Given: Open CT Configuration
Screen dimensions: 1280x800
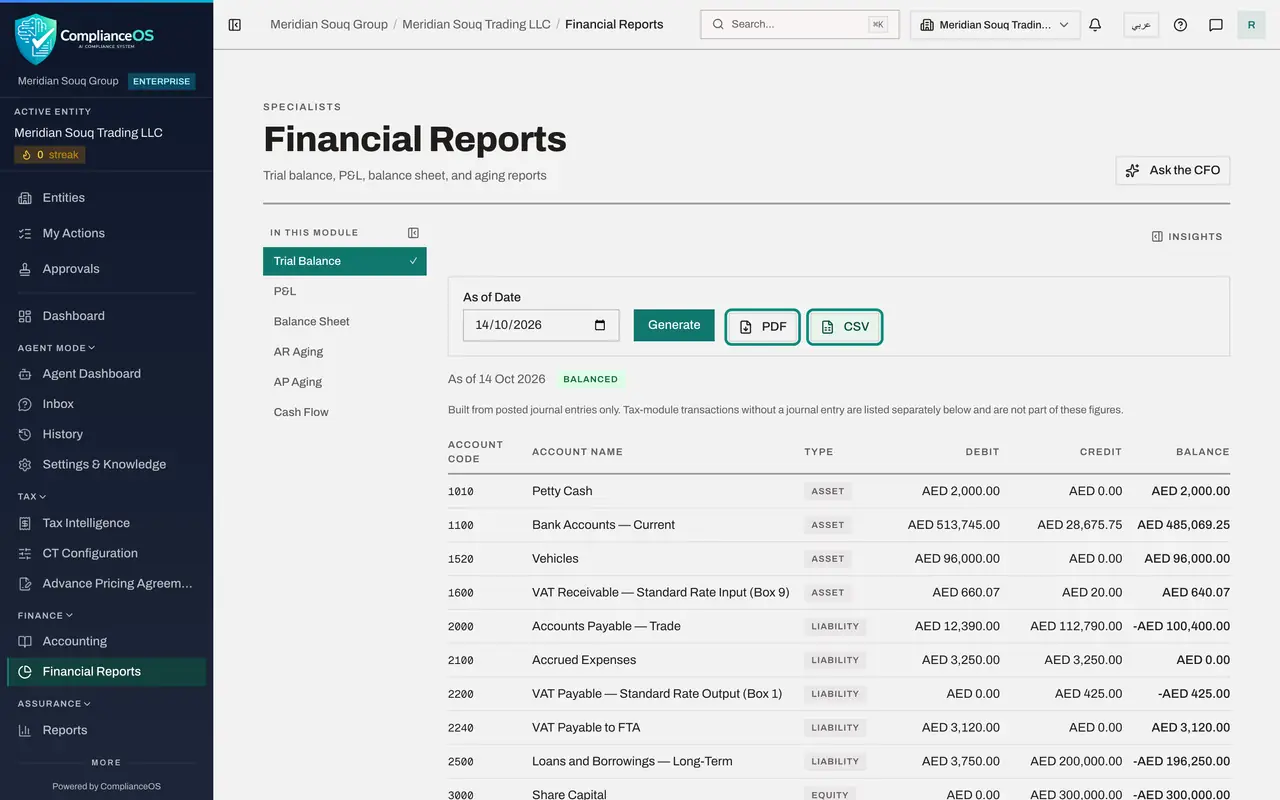Looking at the screenshot, I should (x=106, y=553).
